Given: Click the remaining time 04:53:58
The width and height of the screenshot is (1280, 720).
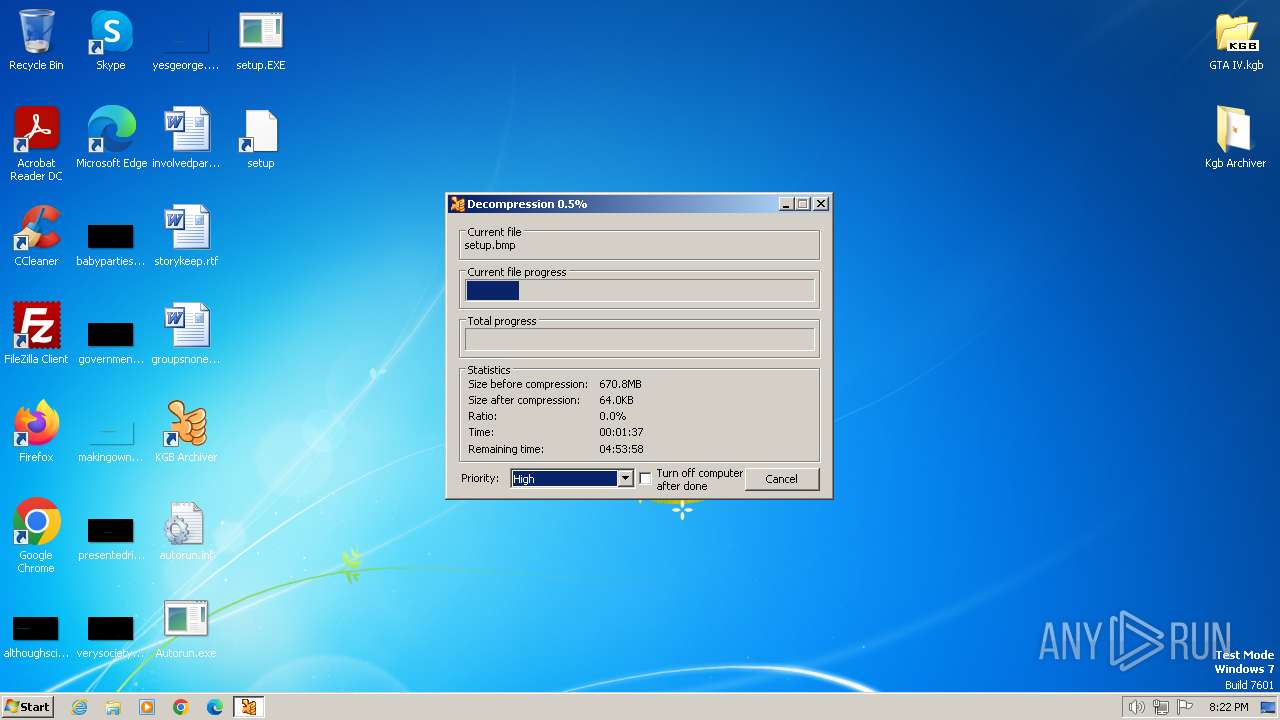Looking at the screenshot, I should [x=621, y=449].
